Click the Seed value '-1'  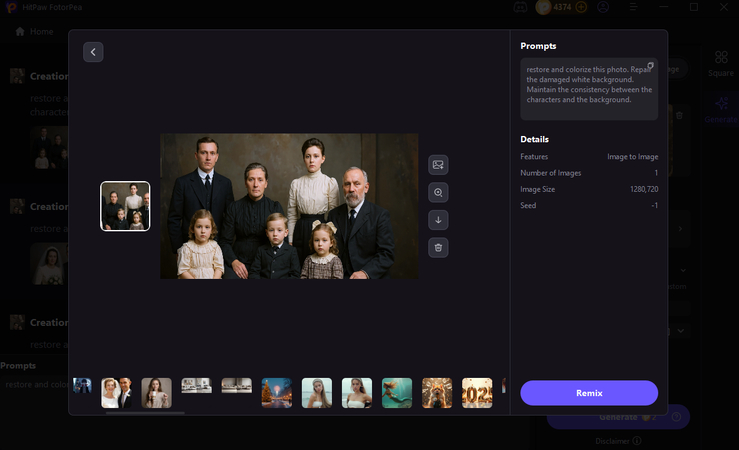coord(654,205)
